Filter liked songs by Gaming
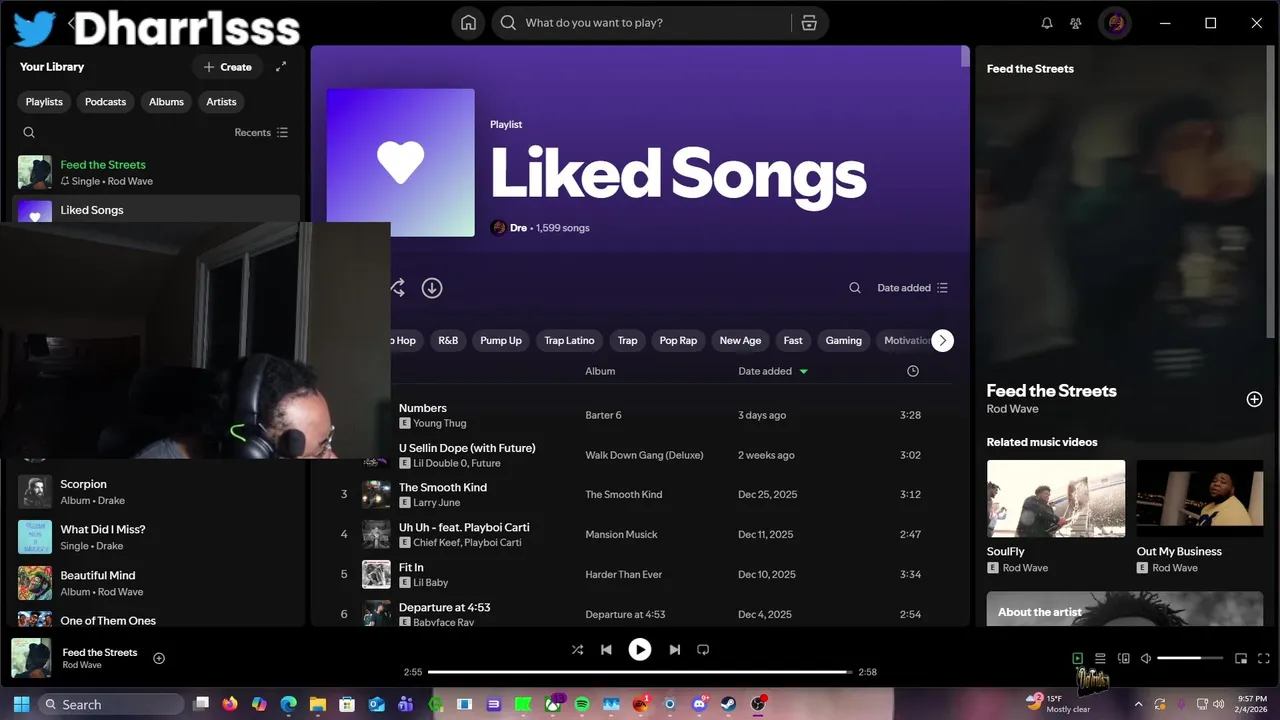Image resolution: width=1280 pixels, height=720 pixels. (843, 341)
